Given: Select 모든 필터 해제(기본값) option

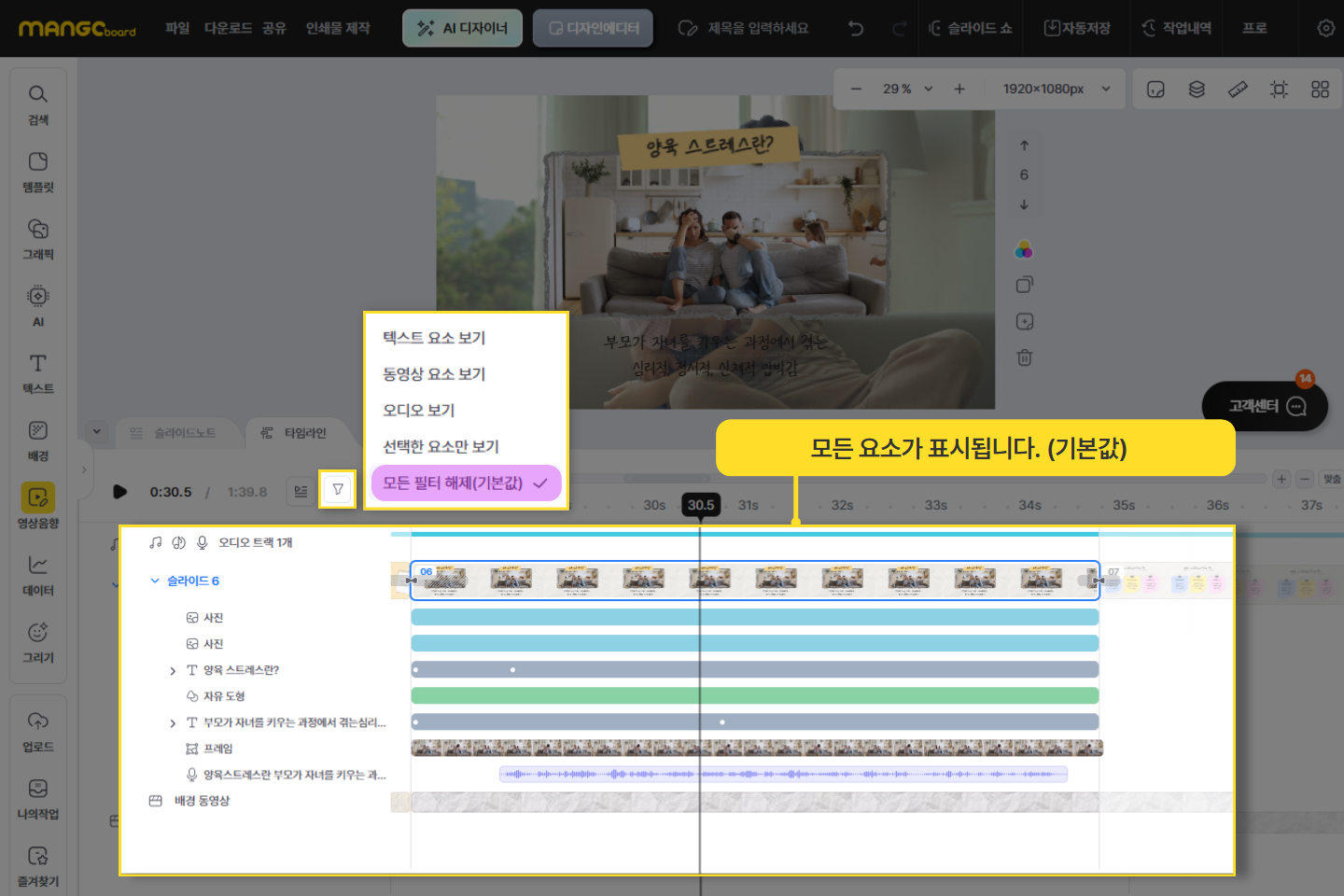Looking at the screenshot, I should click(465, 483).
